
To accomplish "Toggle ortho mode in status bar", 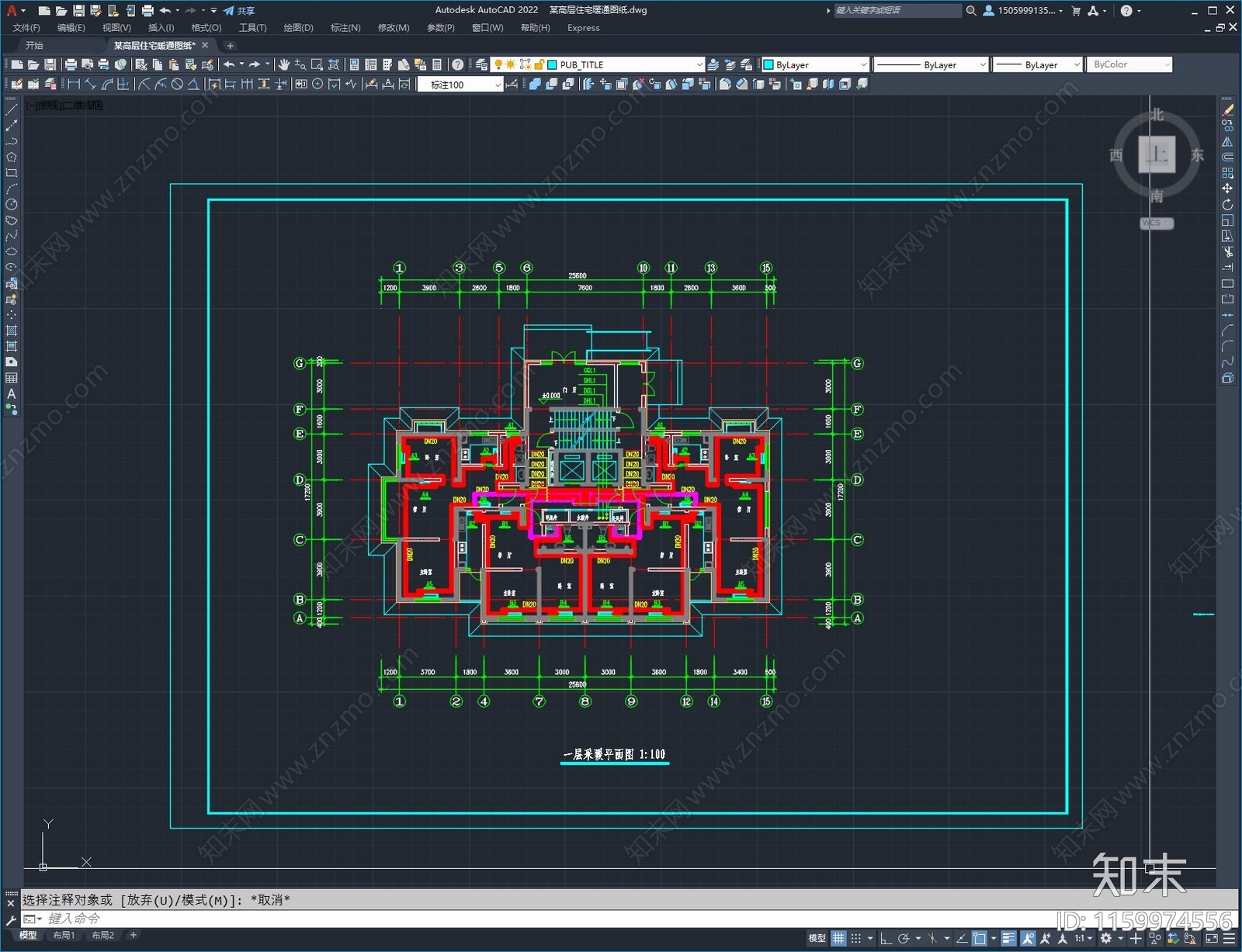I will [885, 938].
